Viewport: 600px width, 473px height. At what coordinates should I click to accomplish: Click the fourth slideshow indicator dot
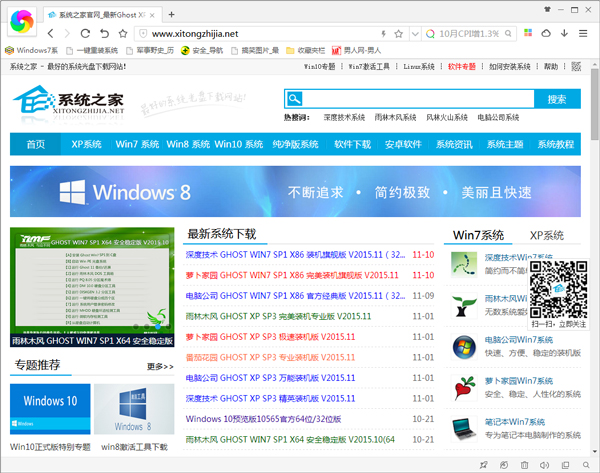(x=168, y=326)
